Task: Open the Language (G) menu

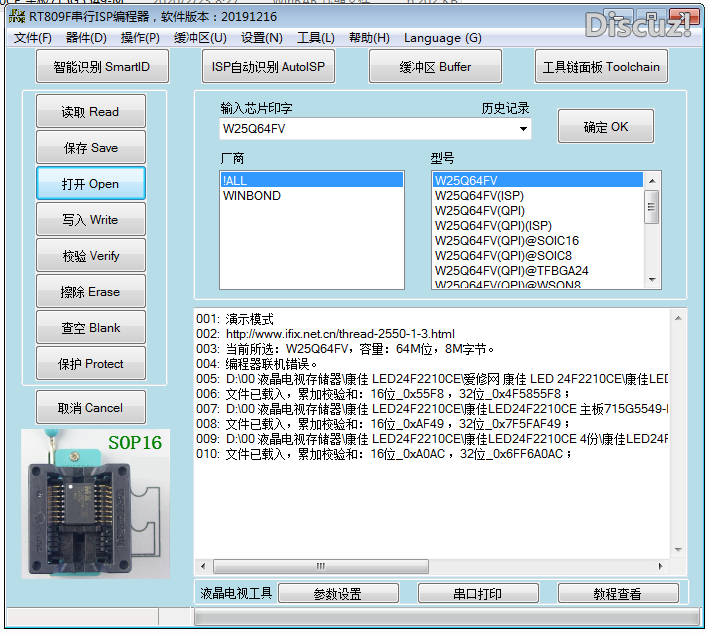Action: (x=442, y=38)
